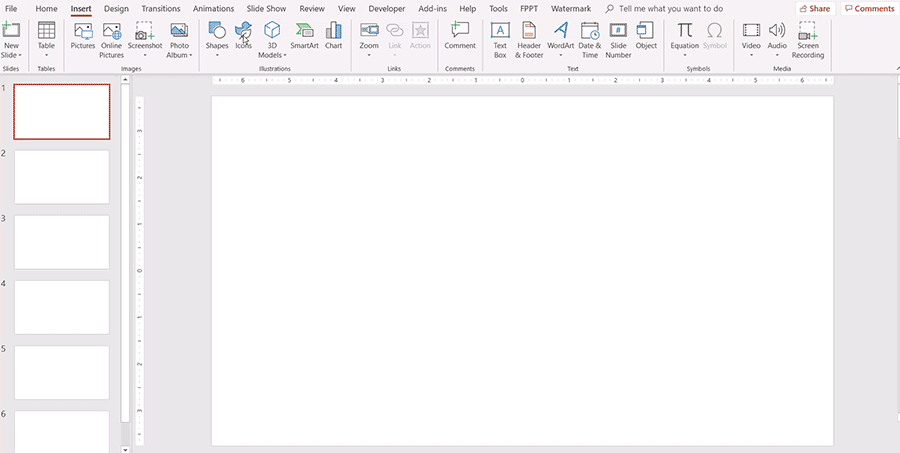900x453 pixels.
Task: Open the Comments pane button
Action: tap(869, 8)
